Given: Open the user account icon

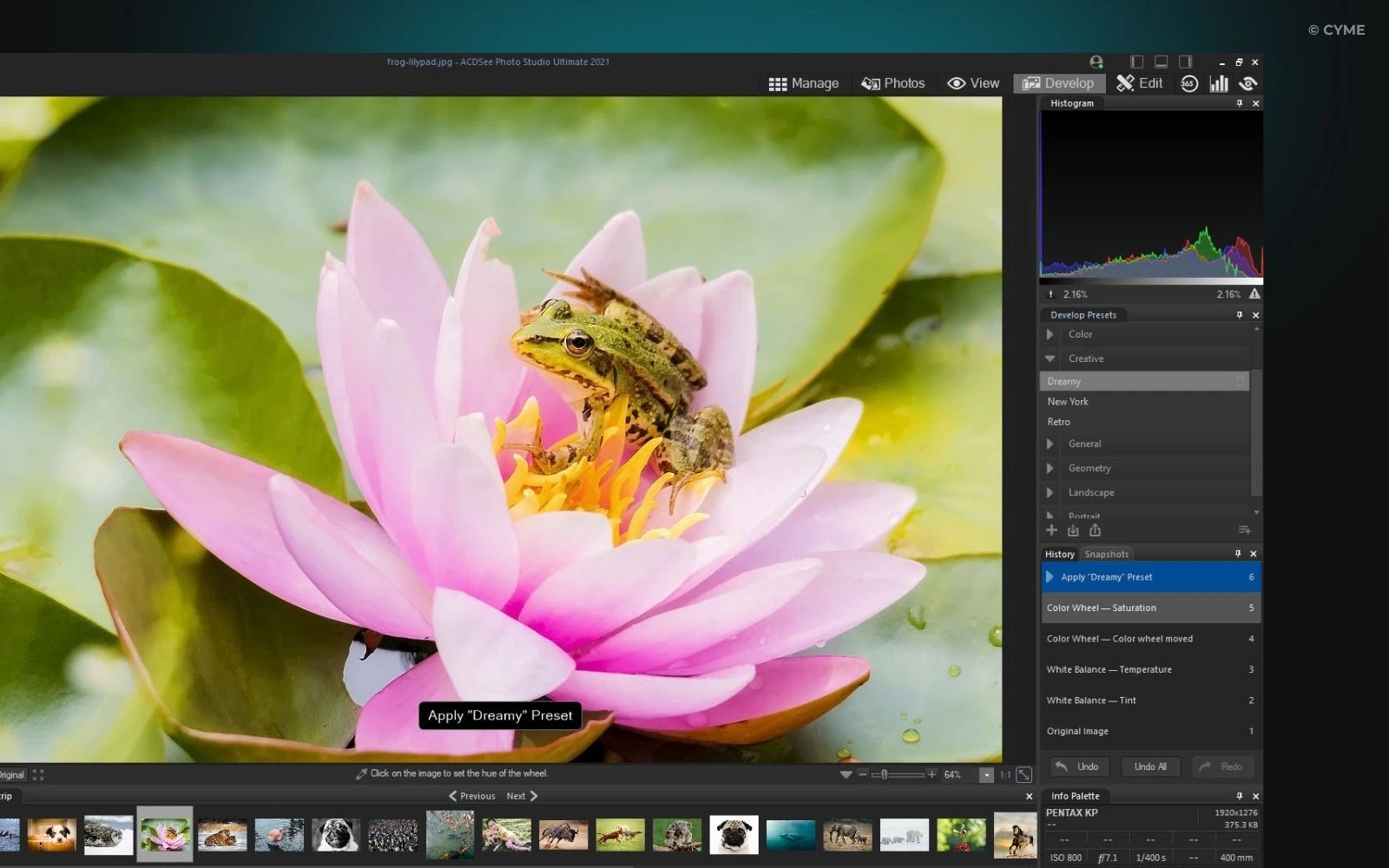Looking at the screenshot, I should (1096, 62).
